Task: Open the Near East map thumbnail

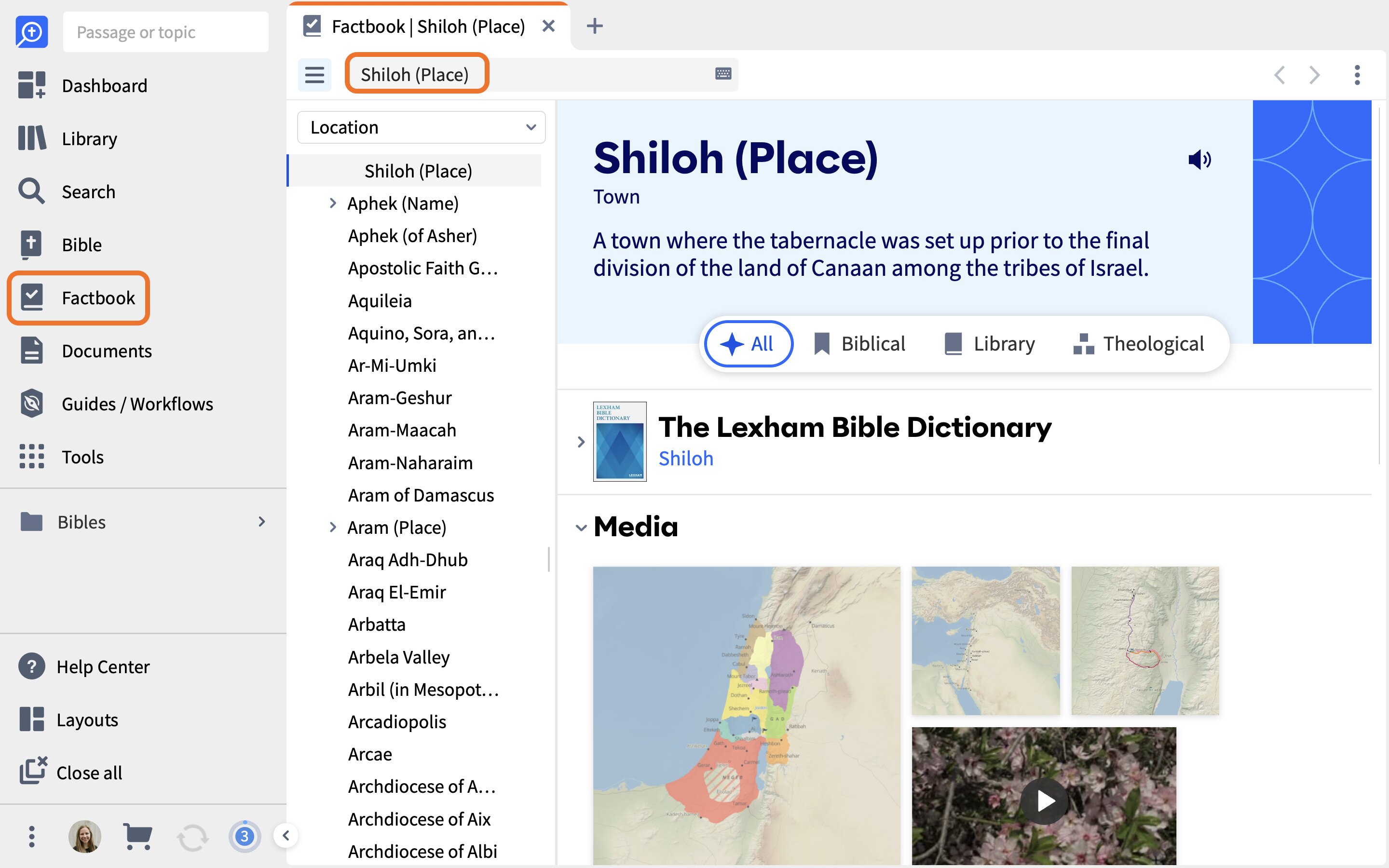Action: [985, 641]
